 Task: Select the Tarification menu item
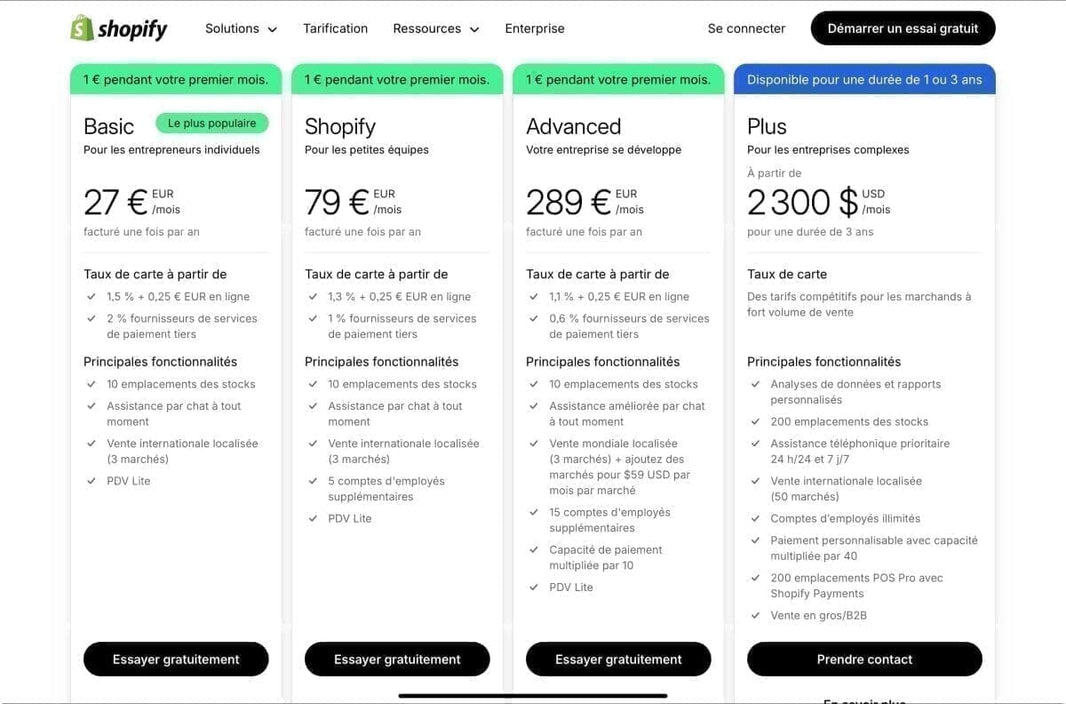335,28
